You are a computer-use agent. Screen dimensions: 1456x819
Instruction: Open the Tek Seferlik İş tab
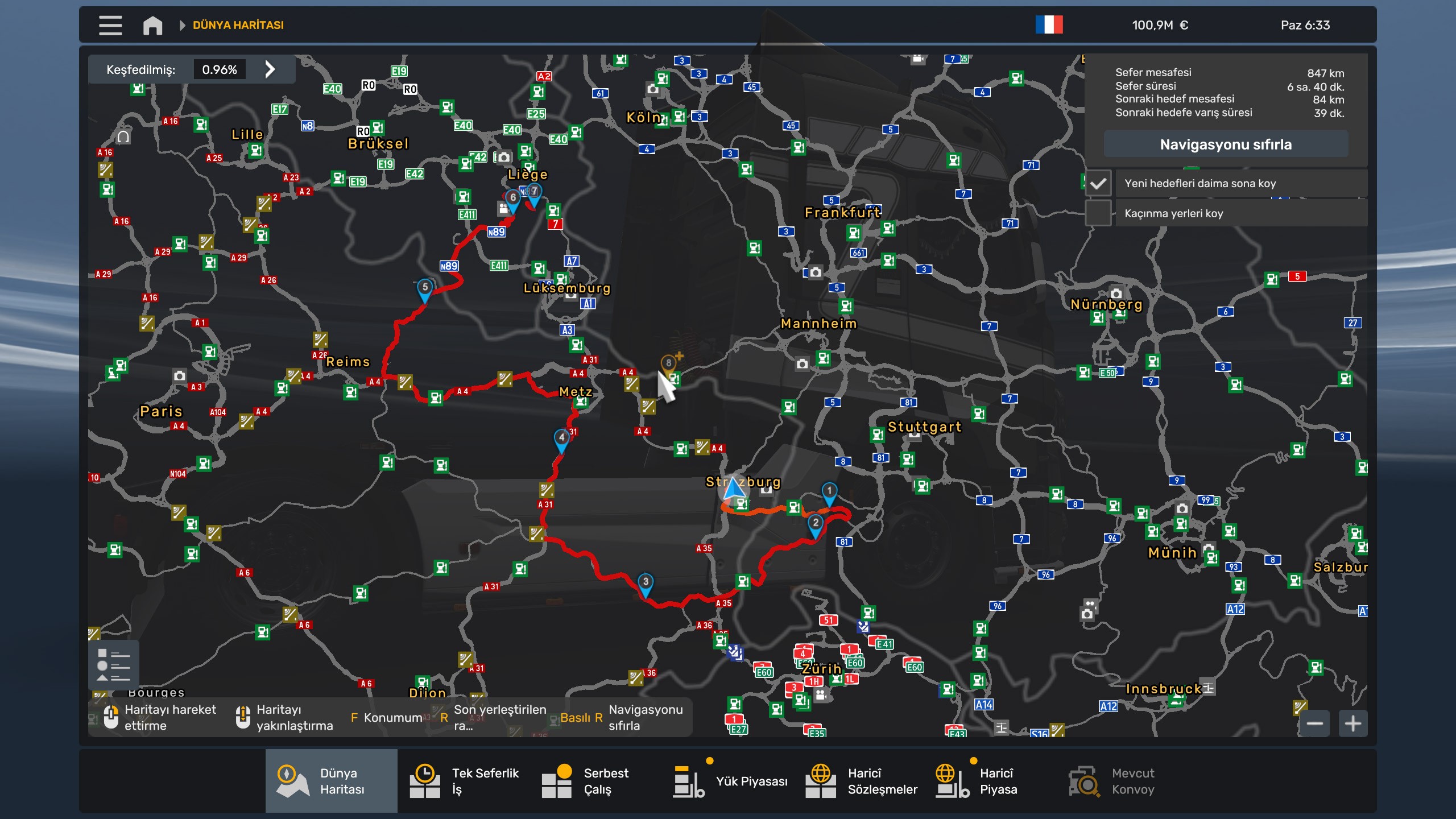464,781
